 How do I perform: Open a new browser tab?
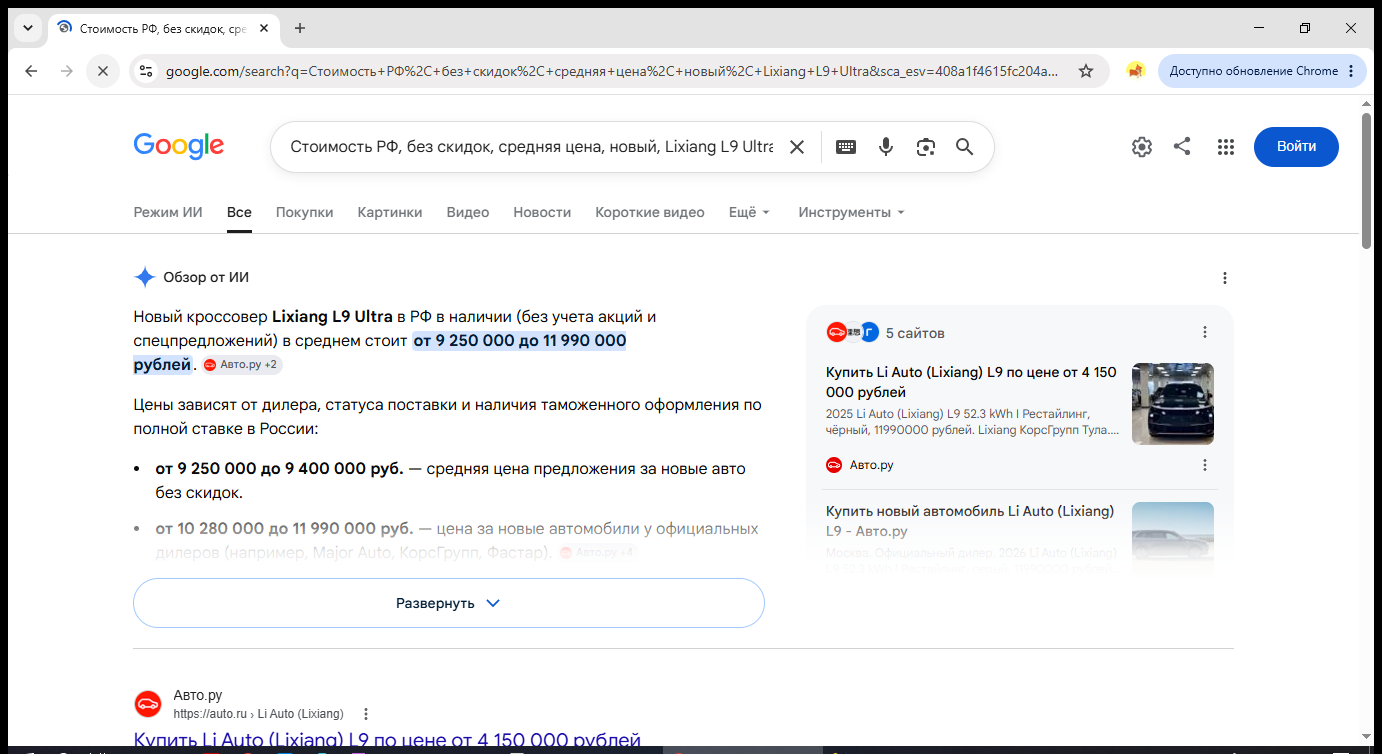tap(300, 28)
